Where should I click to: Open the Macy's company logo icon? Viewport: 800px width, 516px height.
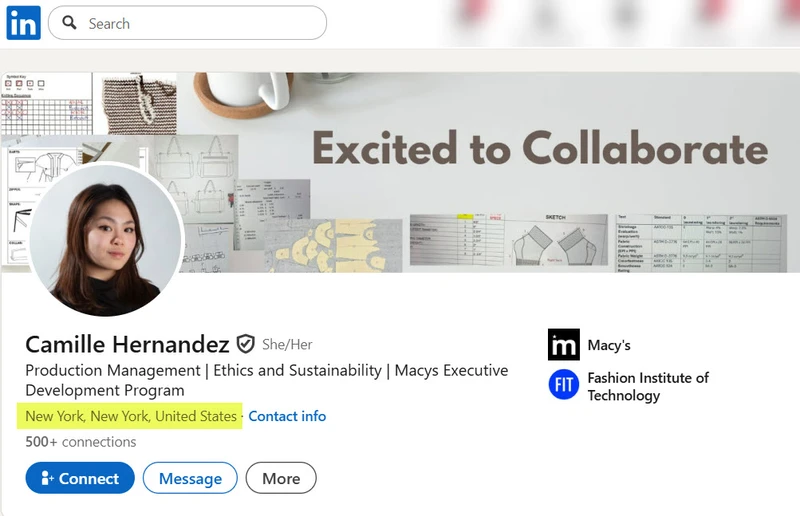click(564, 345)
